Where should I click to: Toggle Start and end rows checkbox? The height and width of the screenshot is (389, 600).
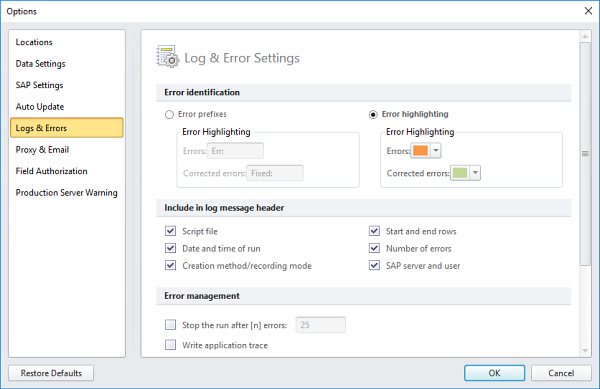coord(374,231)
